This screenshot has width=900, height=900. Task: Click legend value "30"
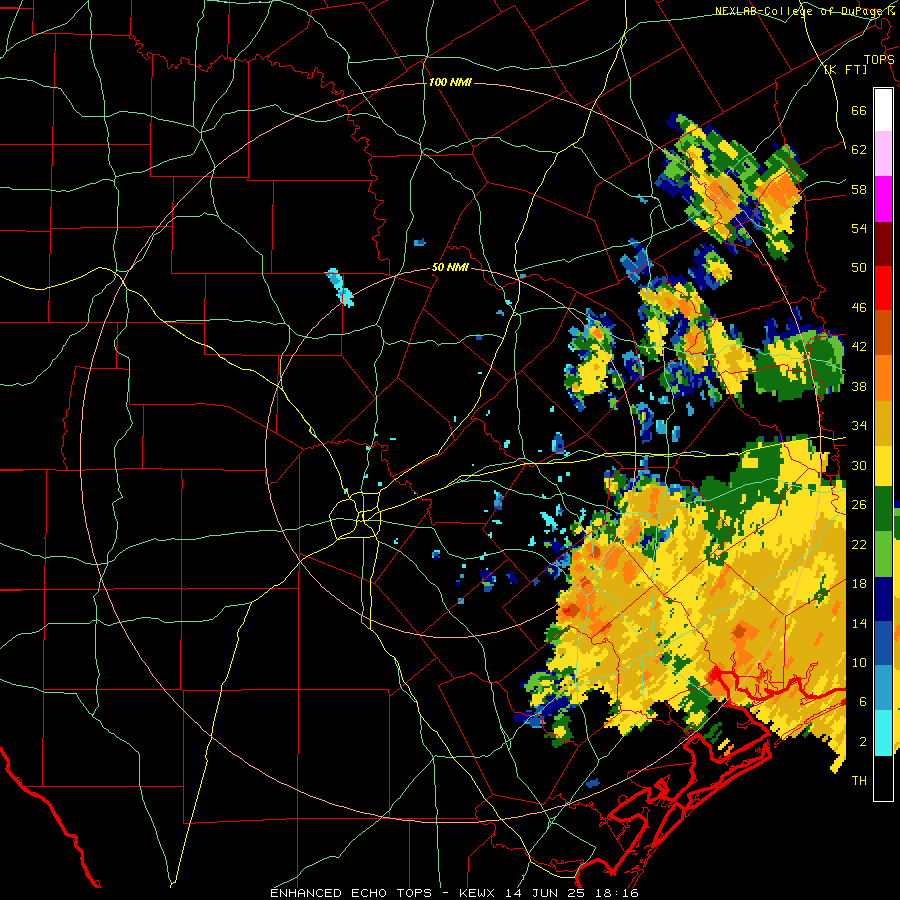coord(859,465)
